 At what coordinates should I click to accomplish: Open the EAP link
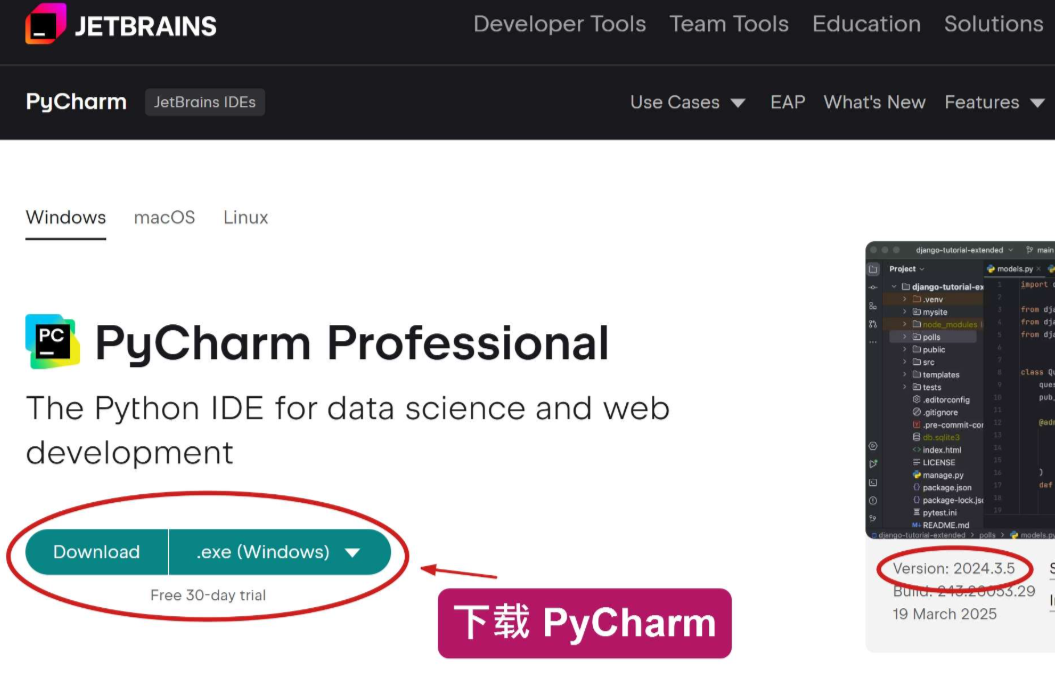click(787, 102)
